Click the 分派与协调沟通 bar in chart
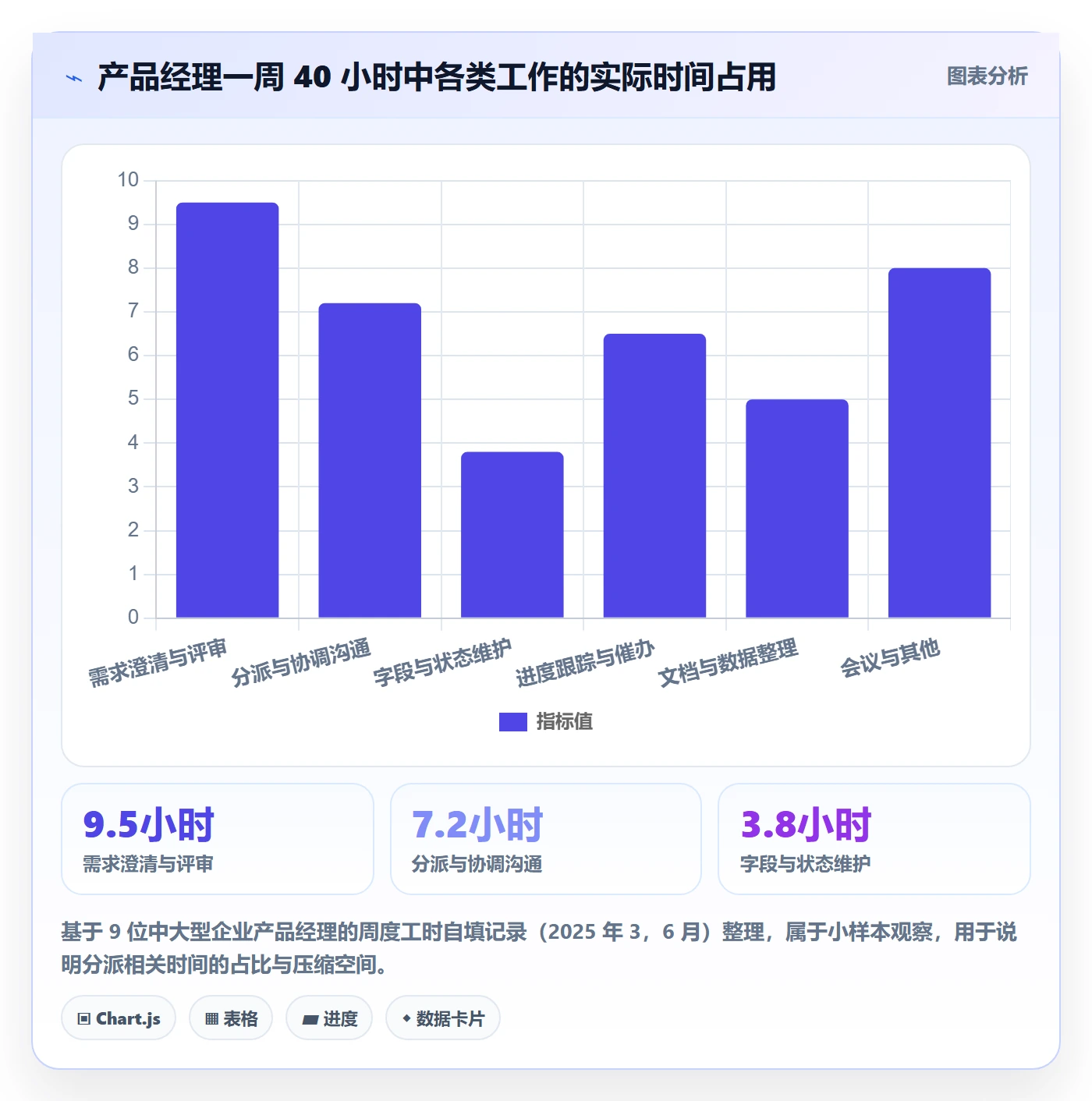Viewport: 1092px width, 1101px height. [x=370, y=461]
